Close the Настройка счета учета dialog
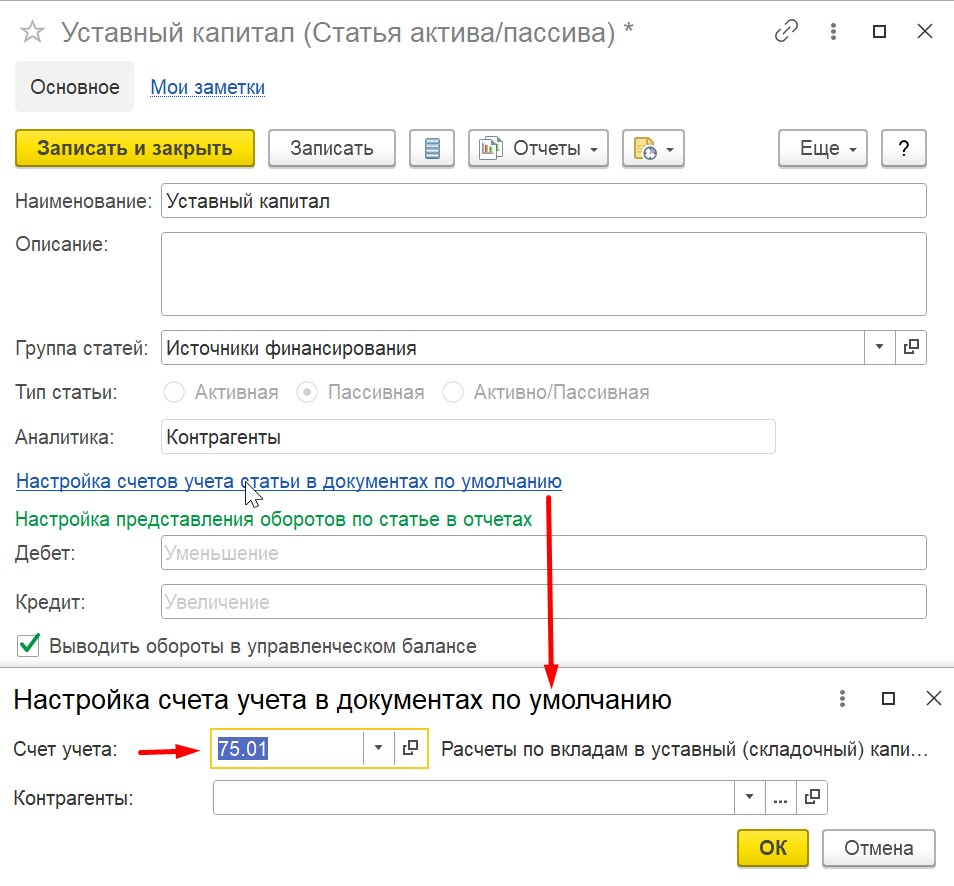The height and width of the screenshot is (886, 954). [934, 698]
